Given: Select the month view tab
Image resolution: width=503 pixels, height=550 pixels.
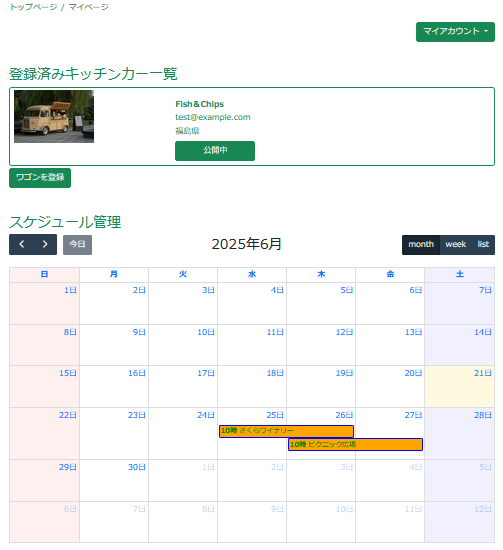Looking at the screenshot, I should point(421,244).
